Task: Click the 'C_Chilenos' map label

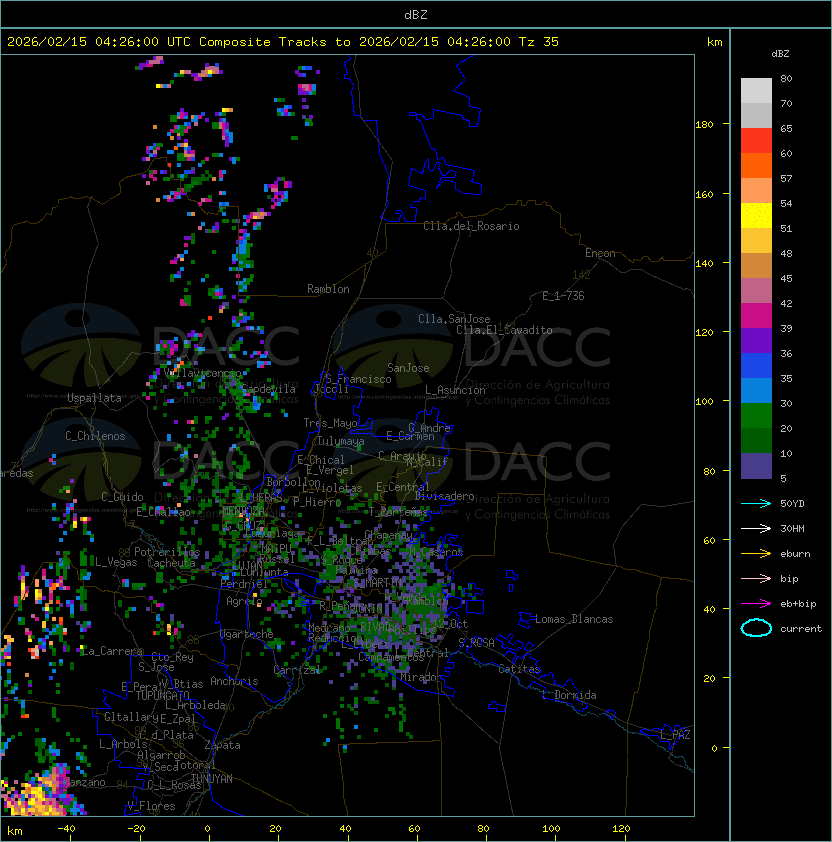Action: [95, 436]
